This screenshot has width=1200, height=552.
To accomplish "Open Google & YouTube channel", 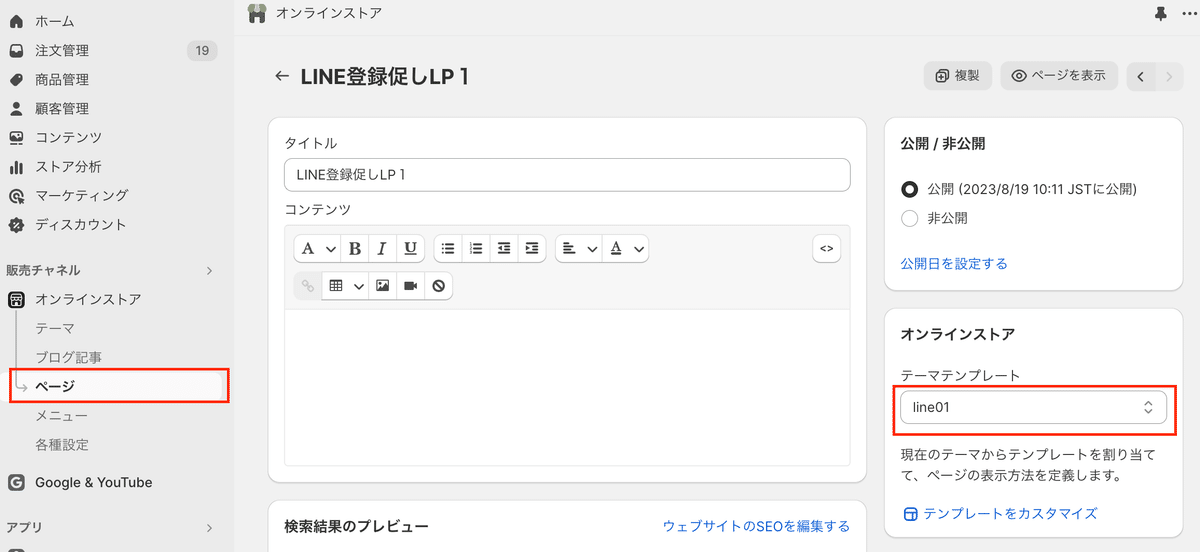I will point(93,482).
